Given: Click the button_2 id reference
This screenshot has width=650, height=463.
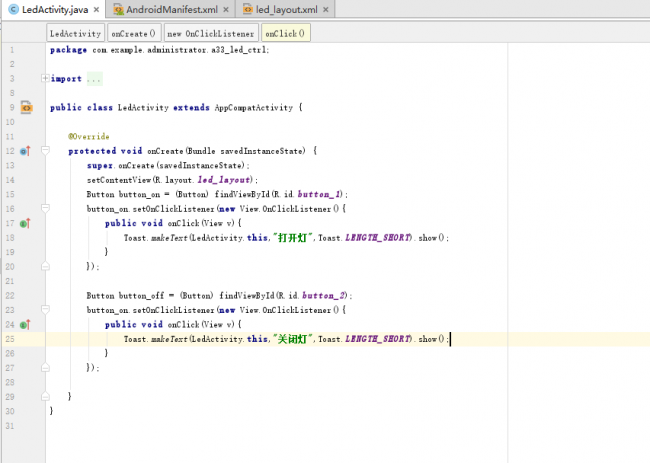Looking at the screenshot, I should [324, 296].
